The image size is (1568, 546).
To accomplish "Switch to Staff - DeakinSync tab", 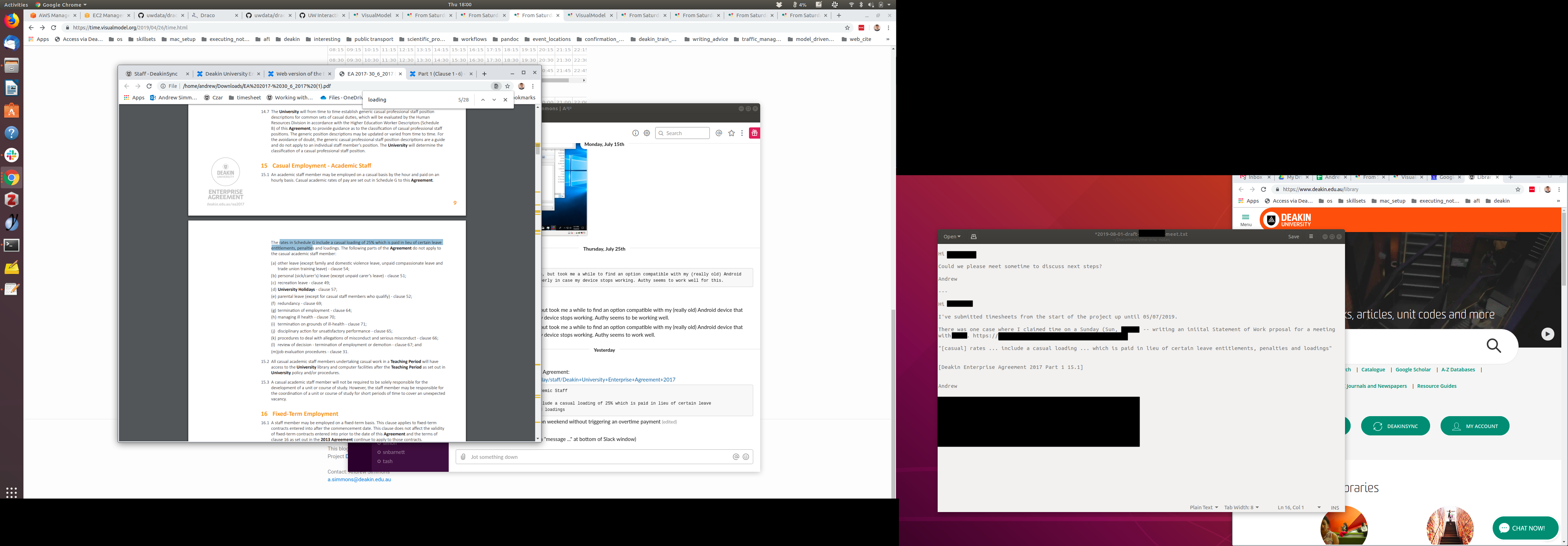I will pyautogui.click(x=156, y=74).
